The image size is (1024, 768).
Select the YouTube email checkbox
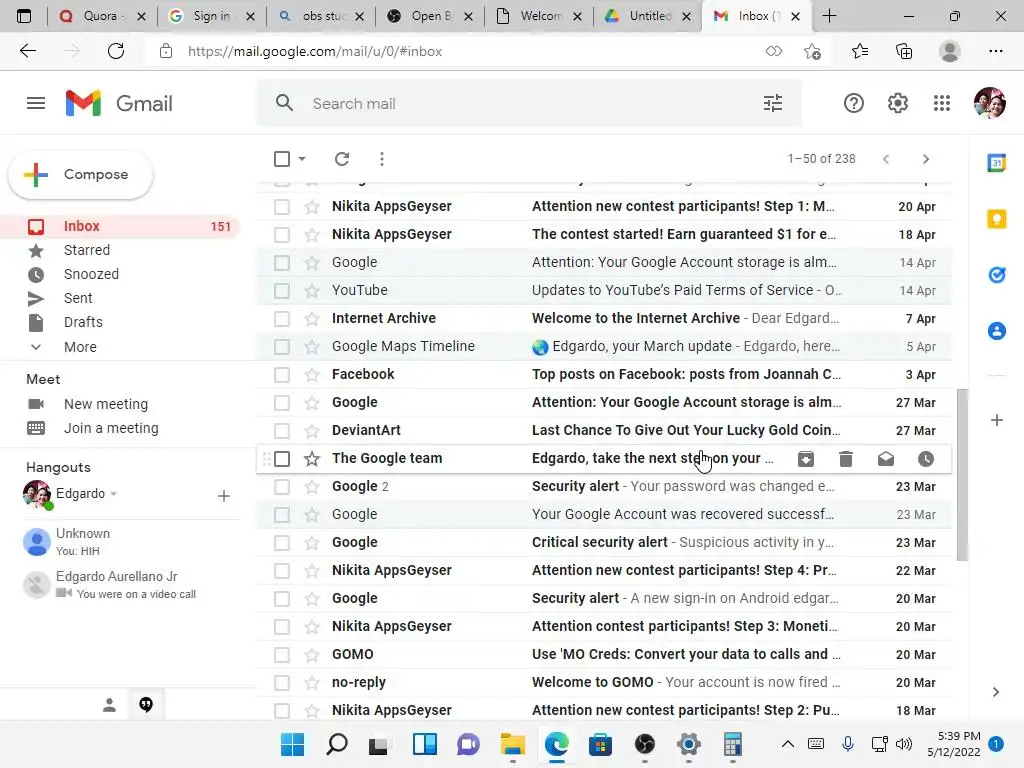tap(282, 291)
